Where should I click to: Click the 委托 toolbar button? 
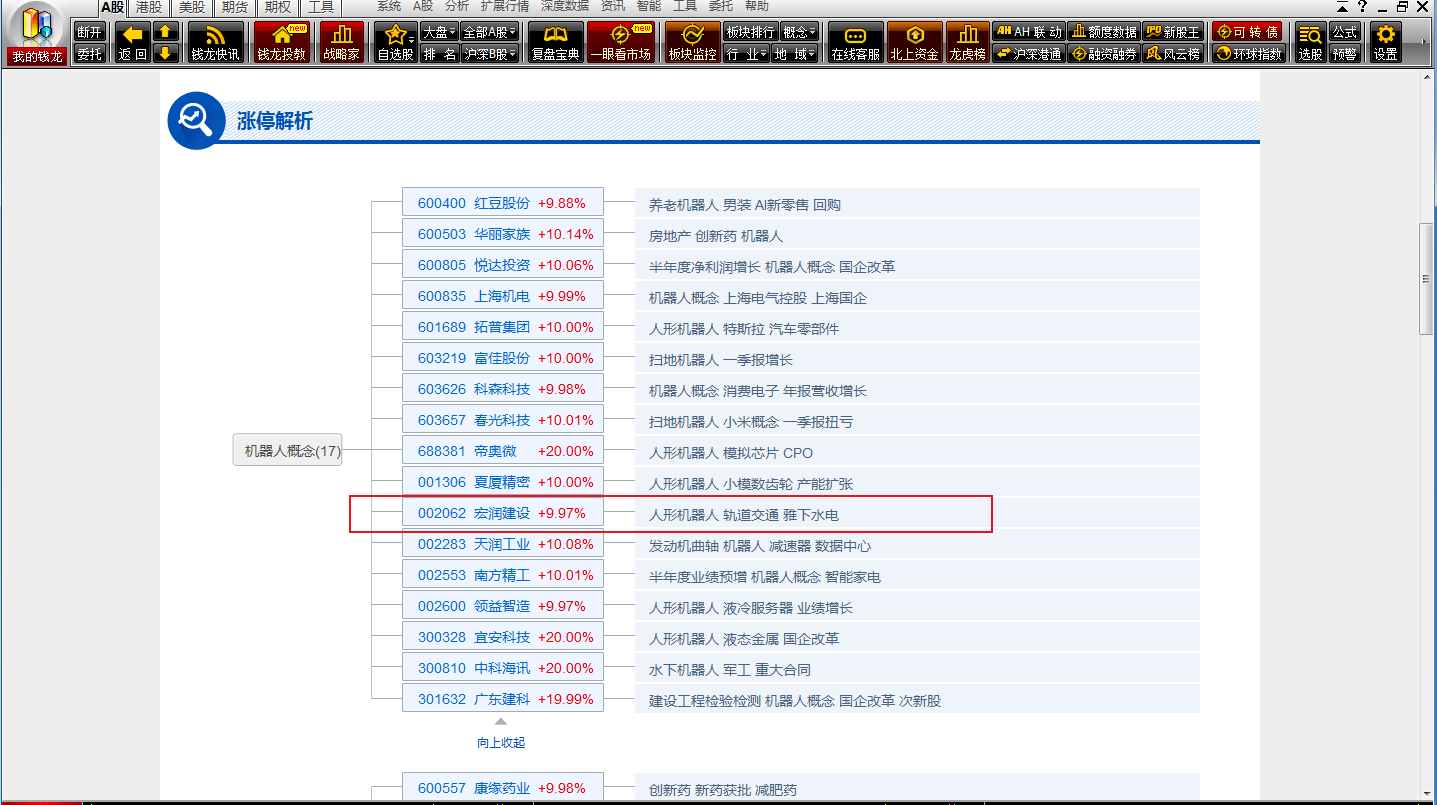90,53
